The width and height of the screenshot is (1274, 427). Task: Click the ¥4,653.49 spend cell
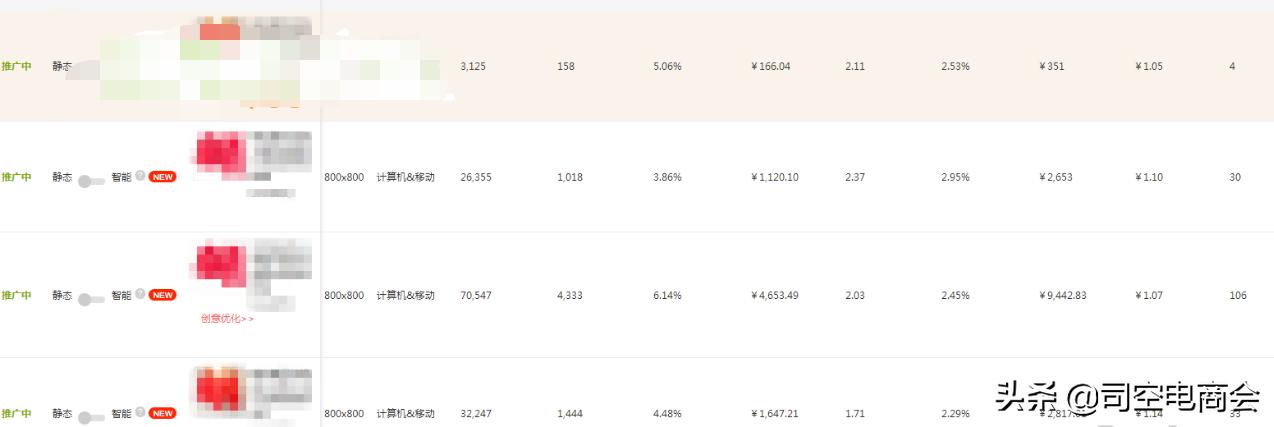pos(774,295)
